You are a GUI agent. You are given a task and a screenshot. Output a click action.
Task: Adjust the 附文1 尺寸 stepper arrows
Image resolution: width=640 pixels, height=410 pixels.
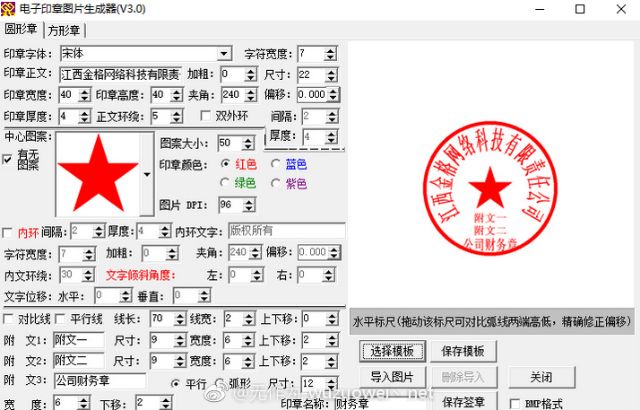[180, 340]
